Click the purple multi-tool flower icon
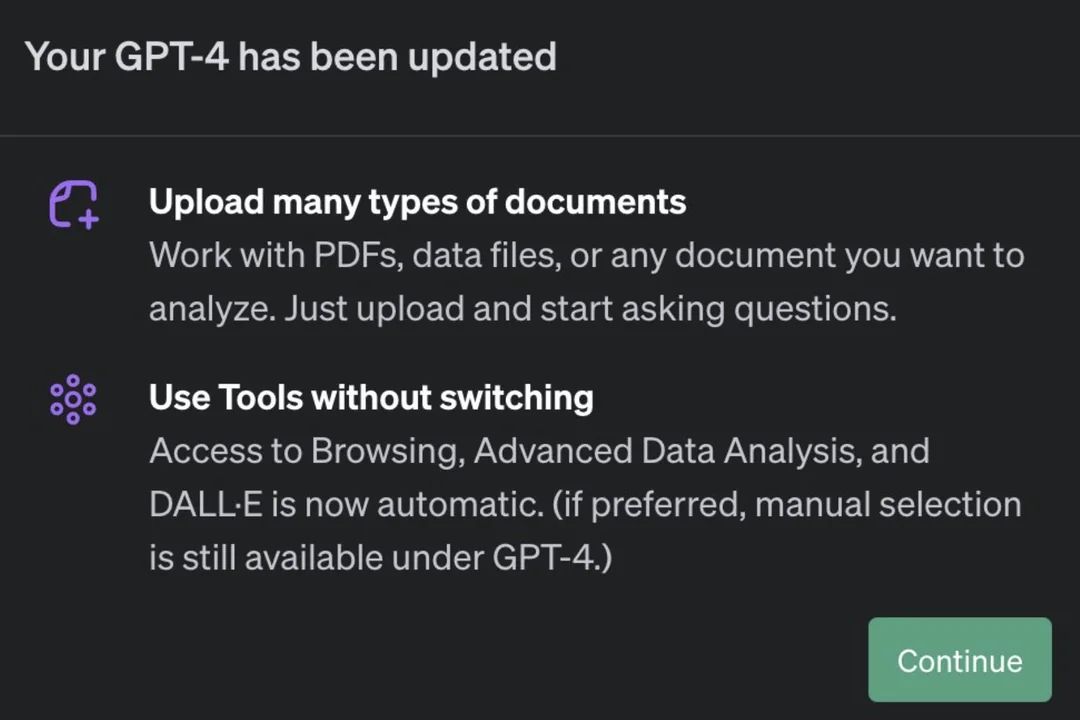This screenshot has width=1080, height=720. [x=72, y=398]
